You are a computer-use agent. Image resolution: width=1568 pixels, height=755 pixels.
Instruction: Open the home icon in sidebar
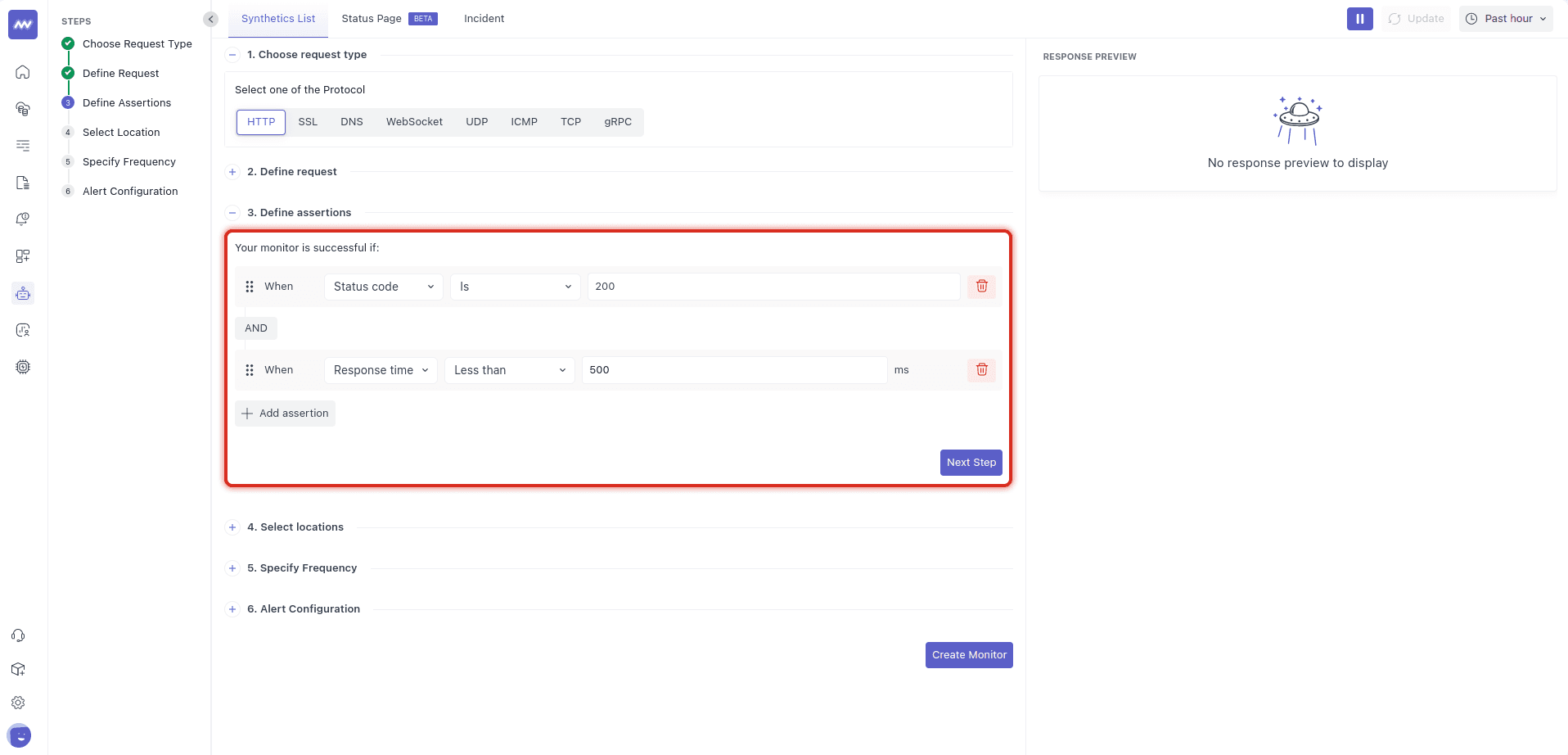(x=23, y=72)
